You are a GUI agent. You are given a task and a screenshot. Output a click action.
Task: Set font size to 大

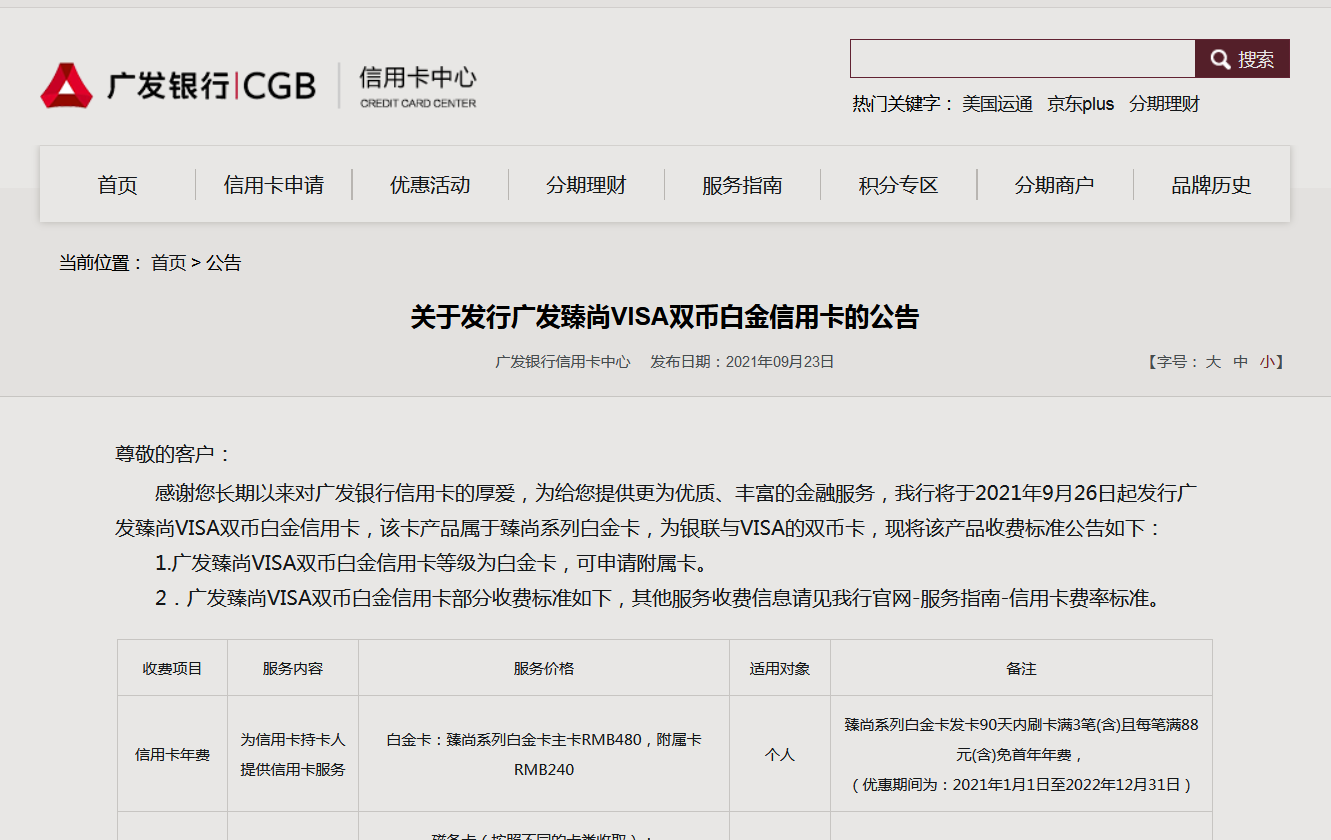point(1213,362)
